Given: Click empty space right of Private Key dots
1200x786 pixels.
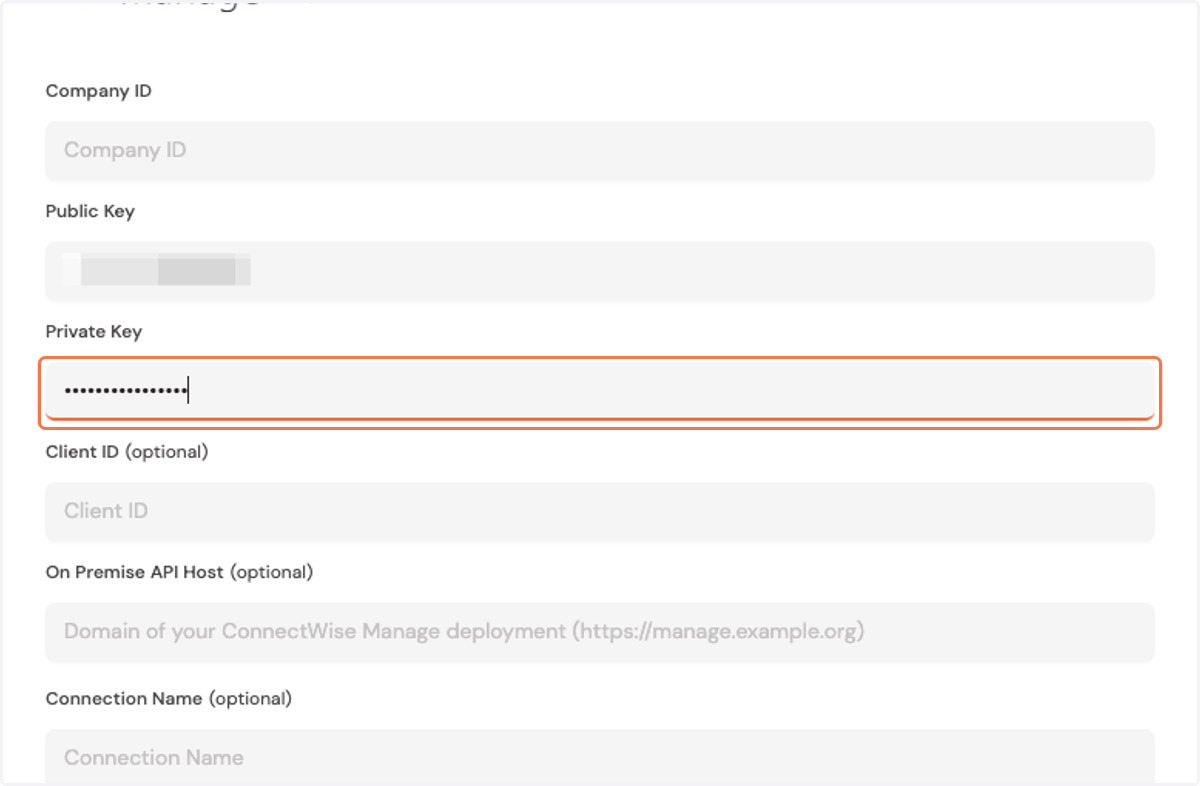Looking at the screenshot, I should (670, 391).
